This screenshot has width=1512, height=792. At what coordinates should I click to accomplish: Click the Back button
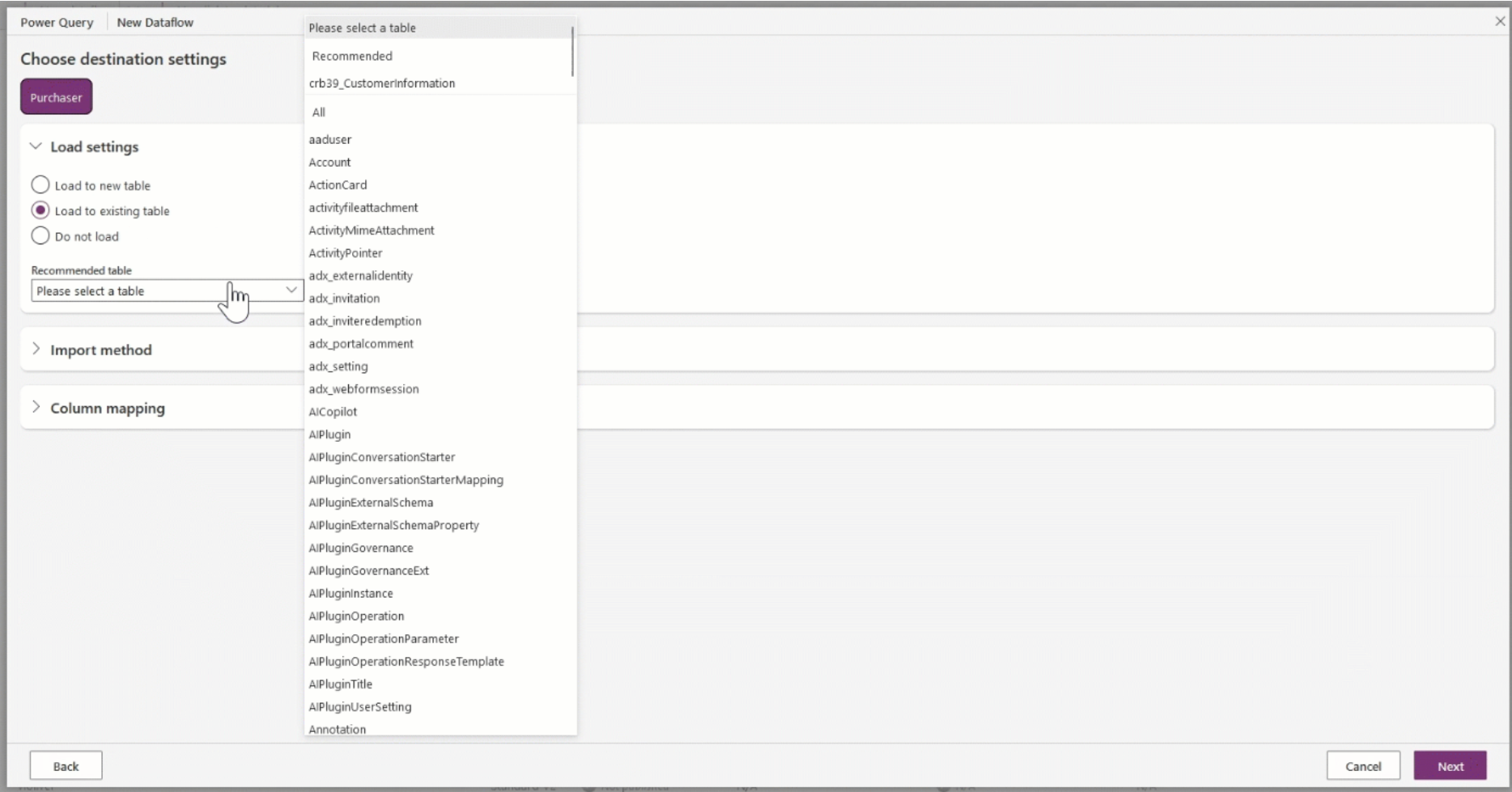[x=65, y=765]
